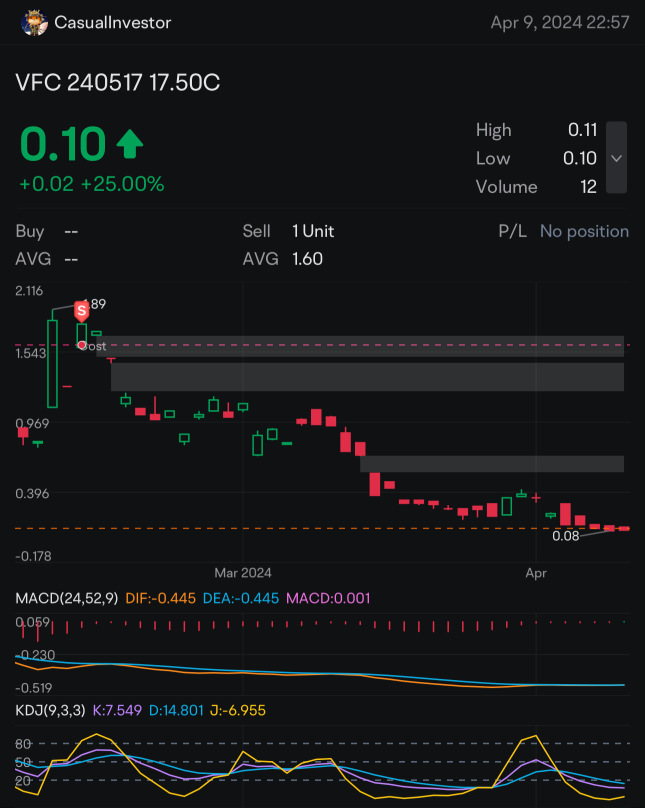Tap the DIF:-0.445 orange value
This screenshot has height=808, width=645.
point(161,598)
